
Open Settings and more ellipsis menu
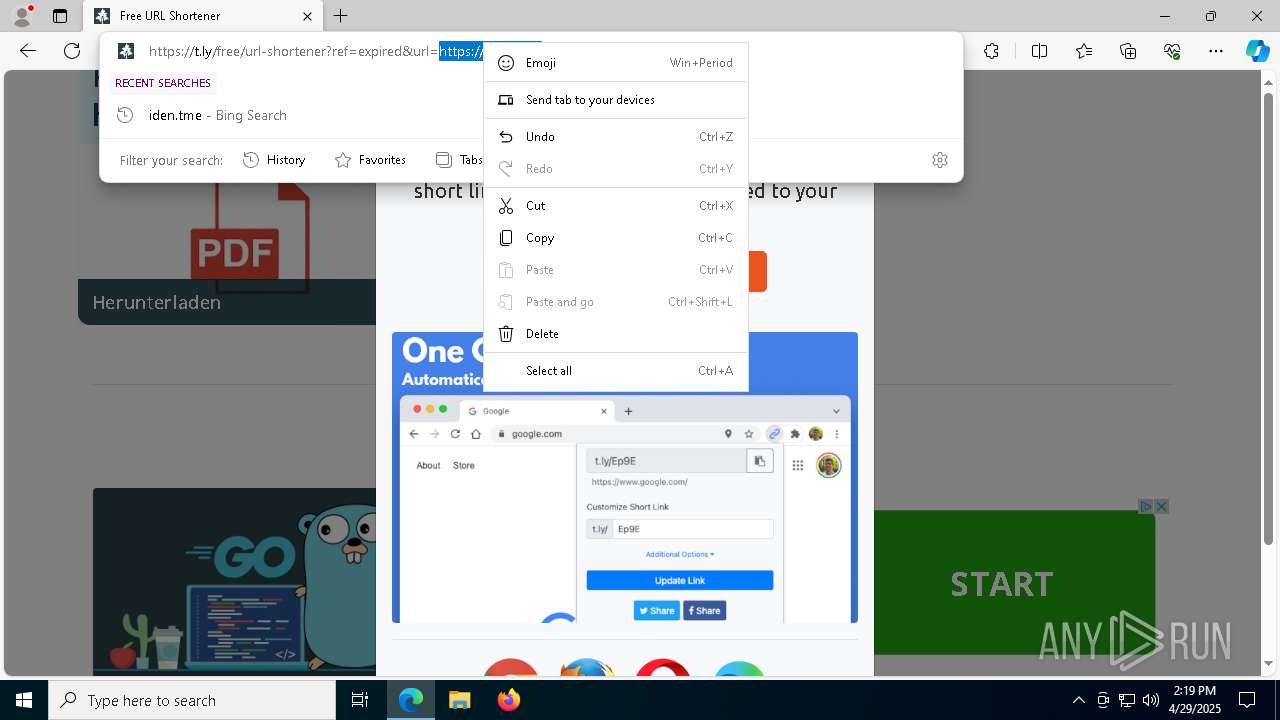click(x=1216, y=51)
